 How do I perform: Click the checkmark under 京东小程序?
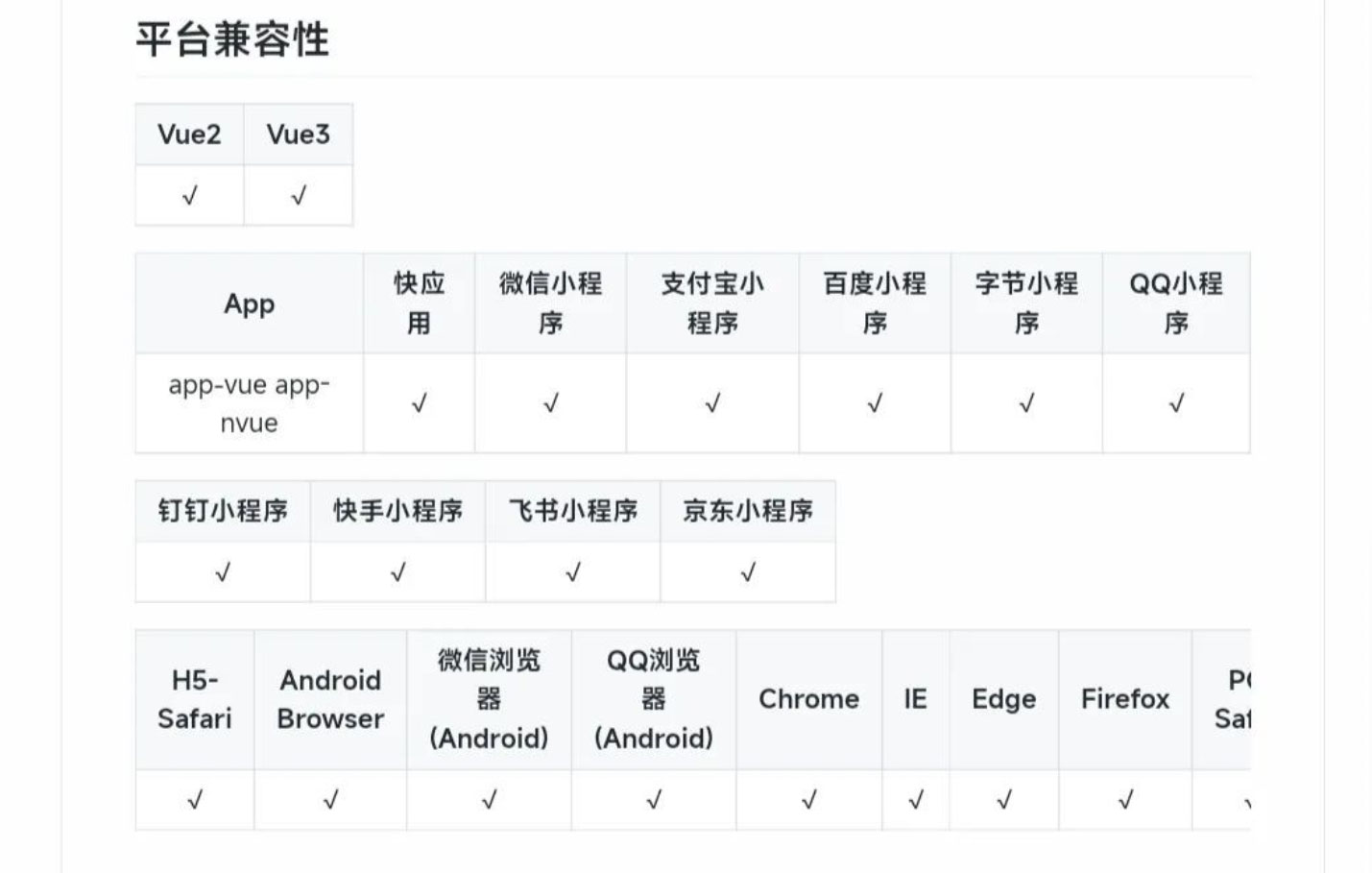coord(748,572)
